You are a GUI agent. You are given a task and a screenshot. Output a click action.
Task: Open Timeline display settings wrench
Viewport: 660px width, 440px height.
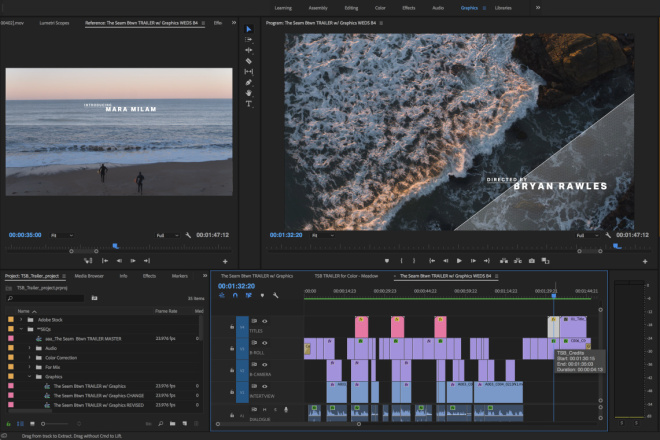pos(276,296)
